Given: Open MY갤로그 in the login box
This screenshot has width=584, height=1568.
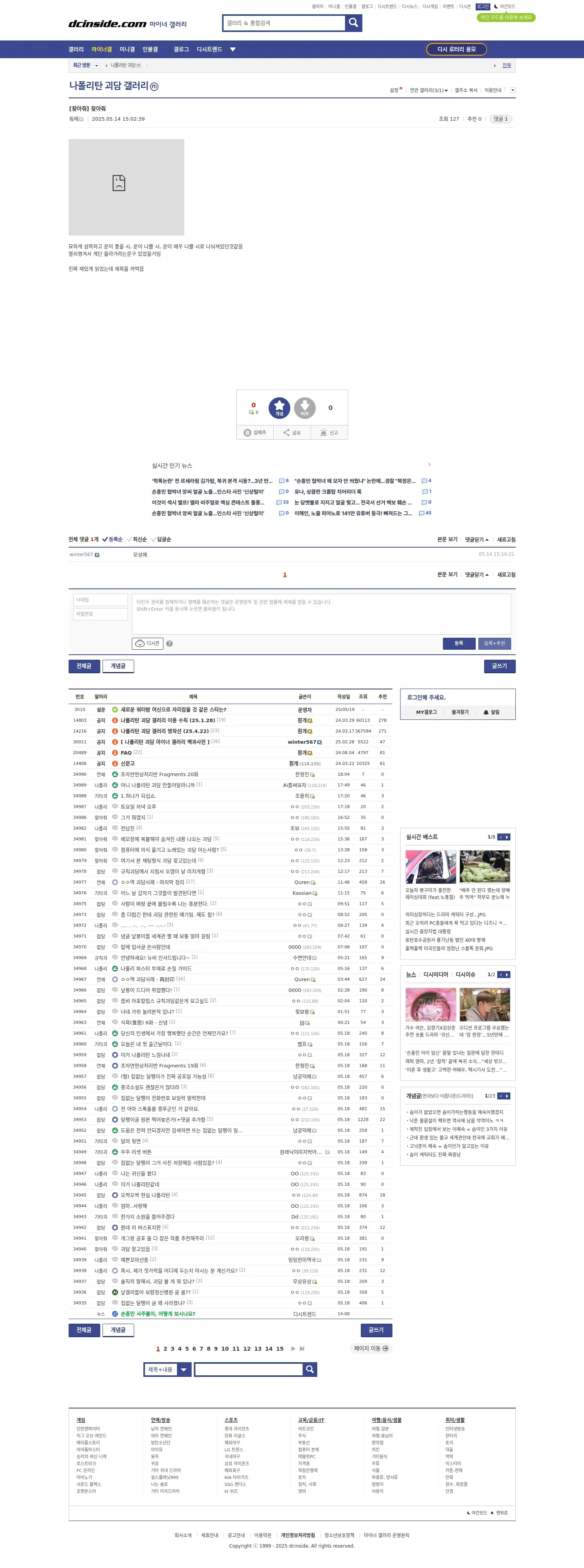Looking at the screenshot, I should 426,712.
